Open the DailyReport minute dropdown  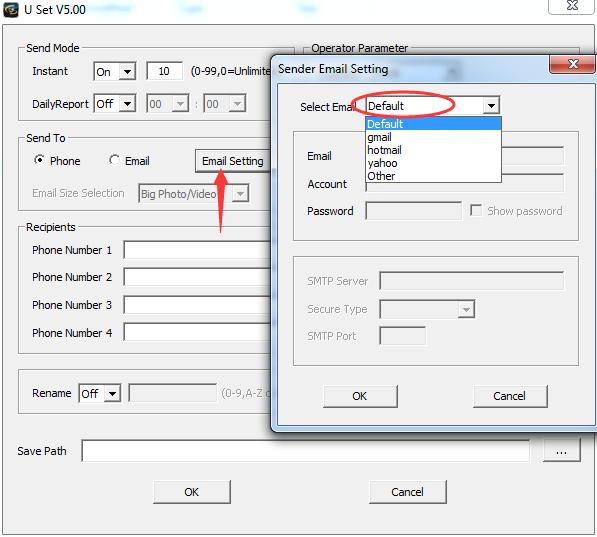click(x=237, y=104)
